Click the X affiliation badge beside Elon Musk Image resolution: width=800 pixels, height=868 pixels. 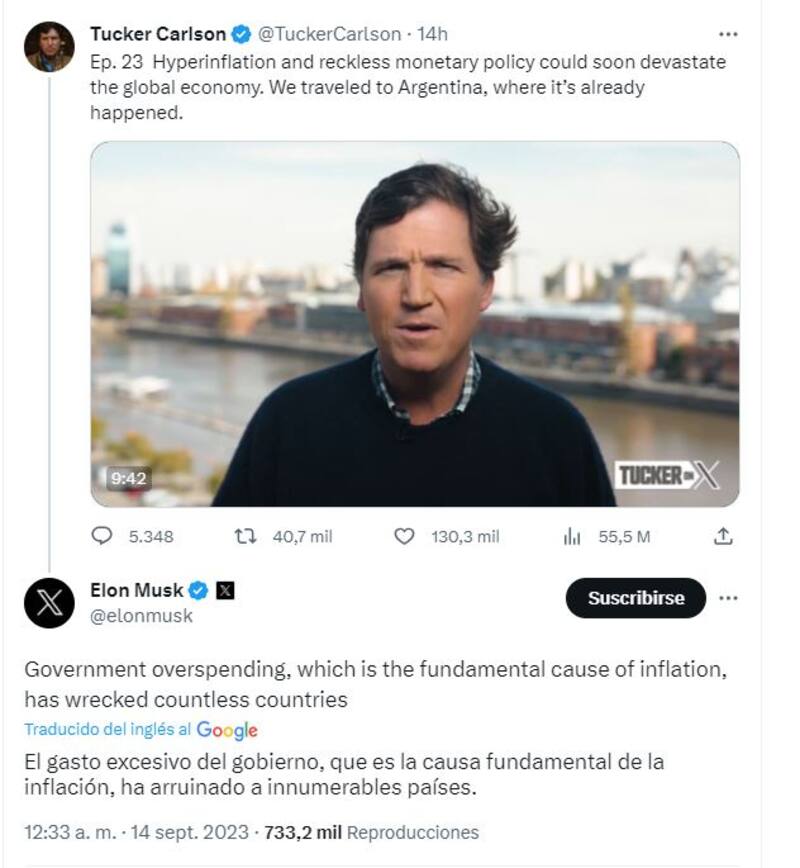tap(225, 590)
